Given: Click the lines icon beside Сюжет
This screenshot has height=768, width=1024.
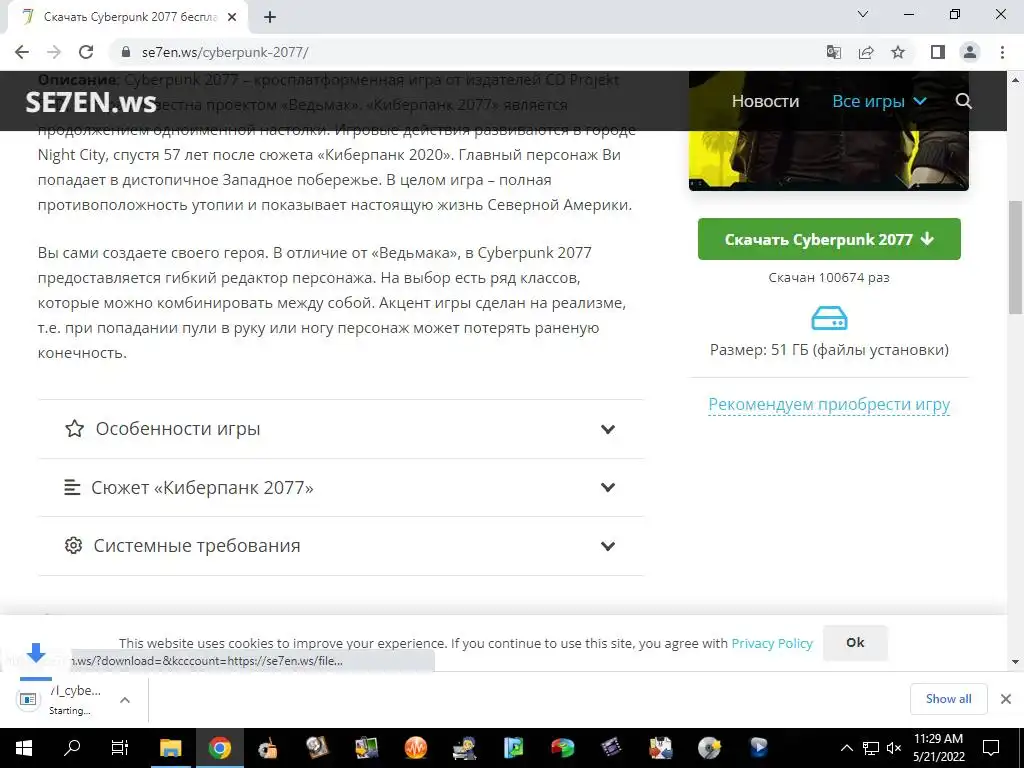Looking at the screenshot, I should pyautogui.click(x=72, y=487).
